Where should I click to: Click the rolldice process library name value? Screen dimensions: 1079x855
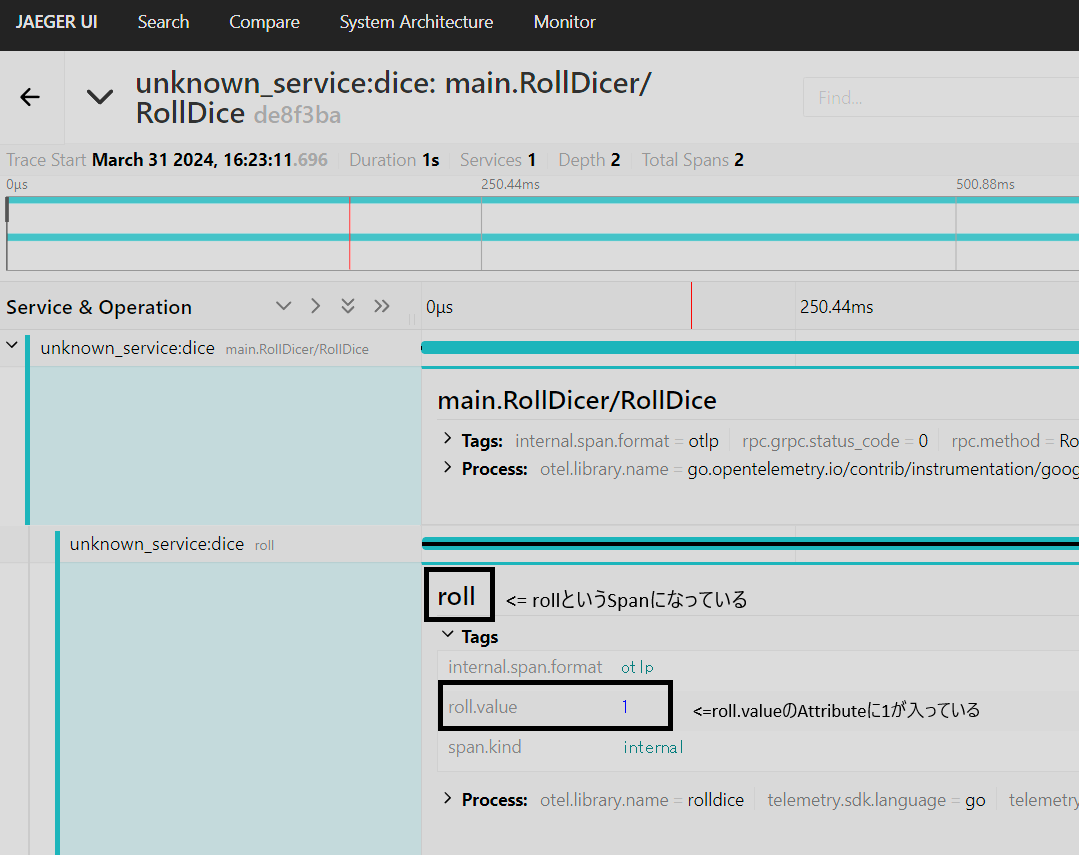(x=715, y=799)
